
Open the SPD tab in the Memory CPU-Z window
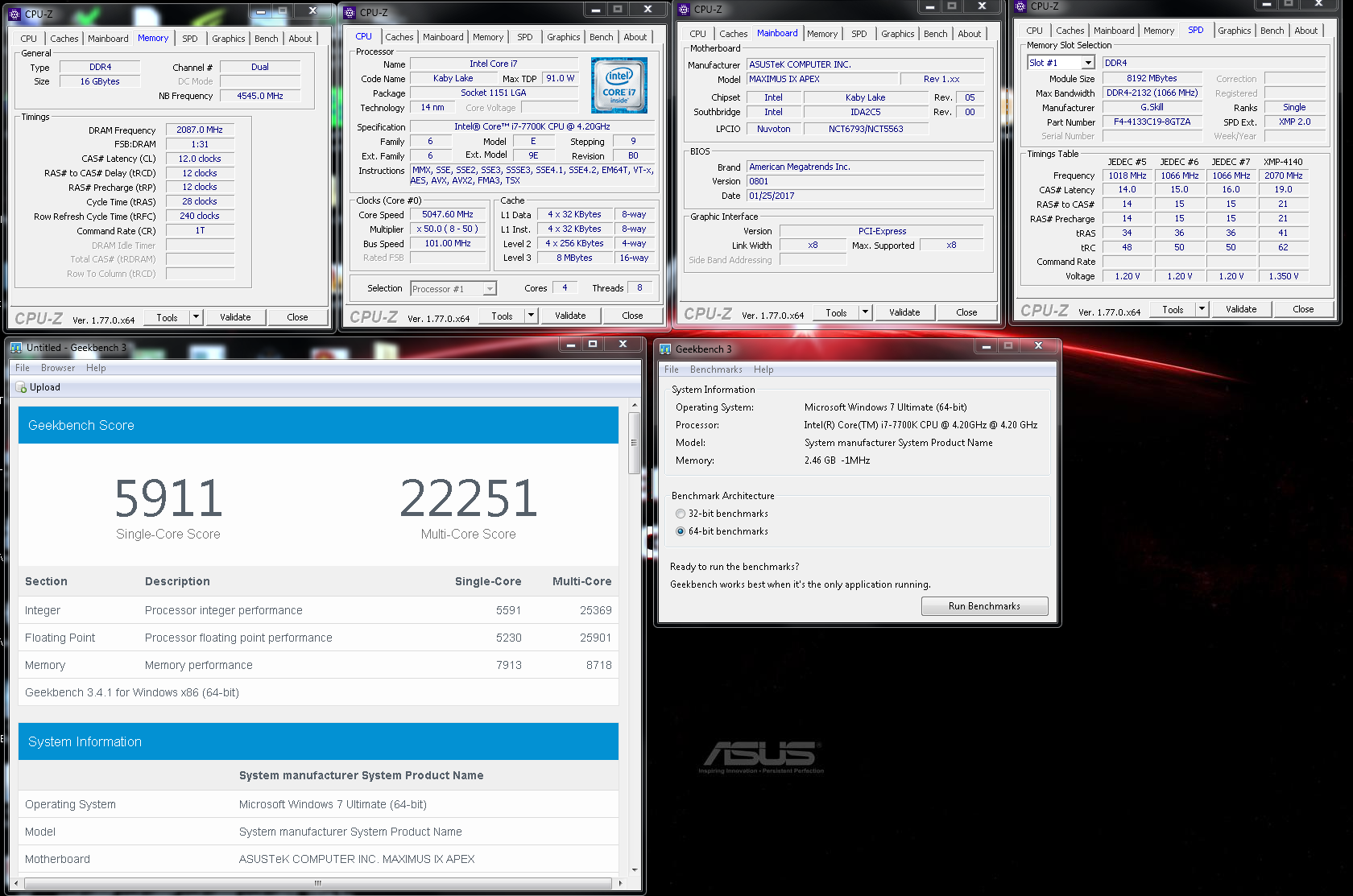tap(190, 39)
